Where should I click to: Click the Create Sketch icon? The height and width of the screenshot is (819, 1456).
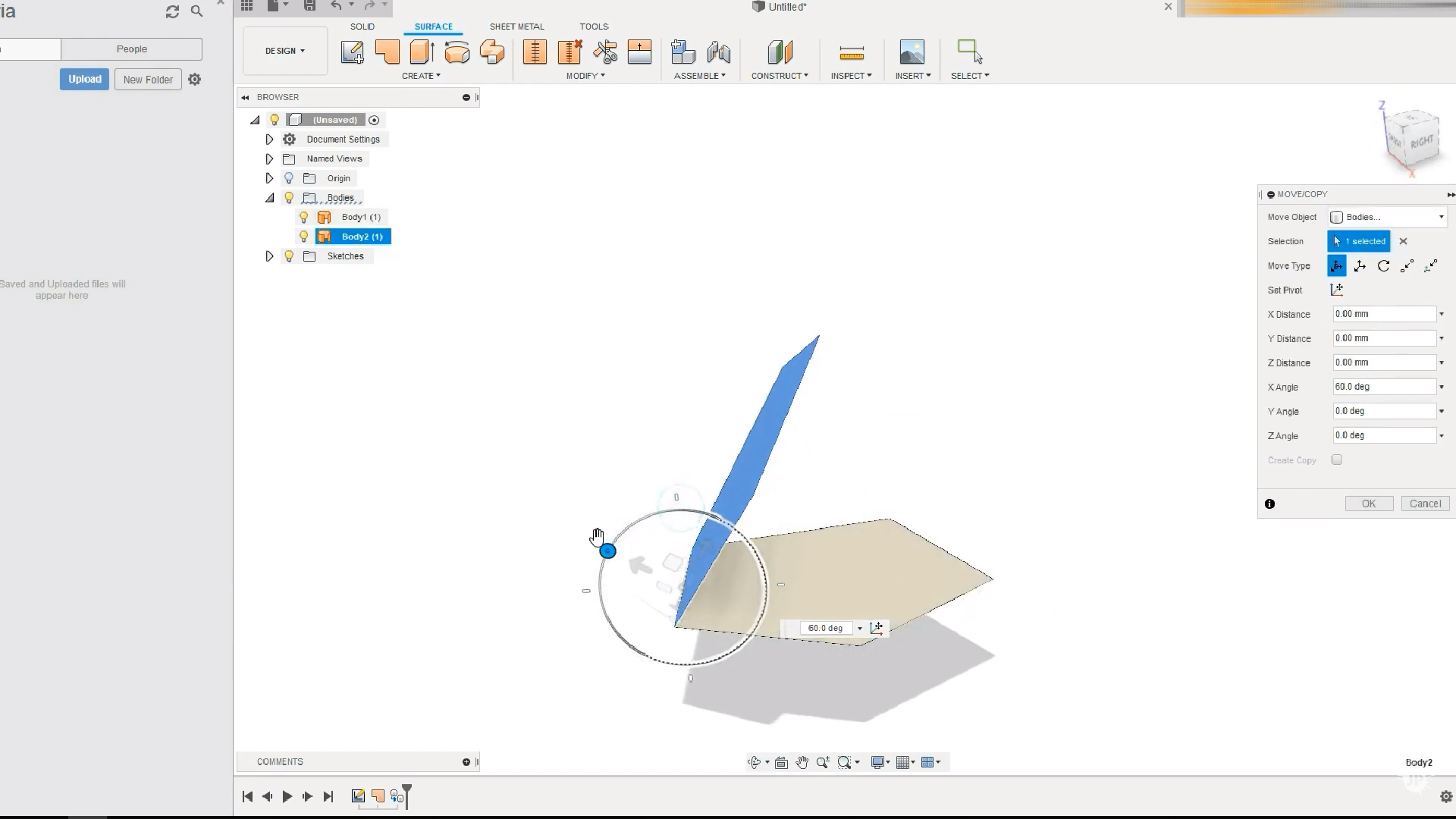click(352, 52)
